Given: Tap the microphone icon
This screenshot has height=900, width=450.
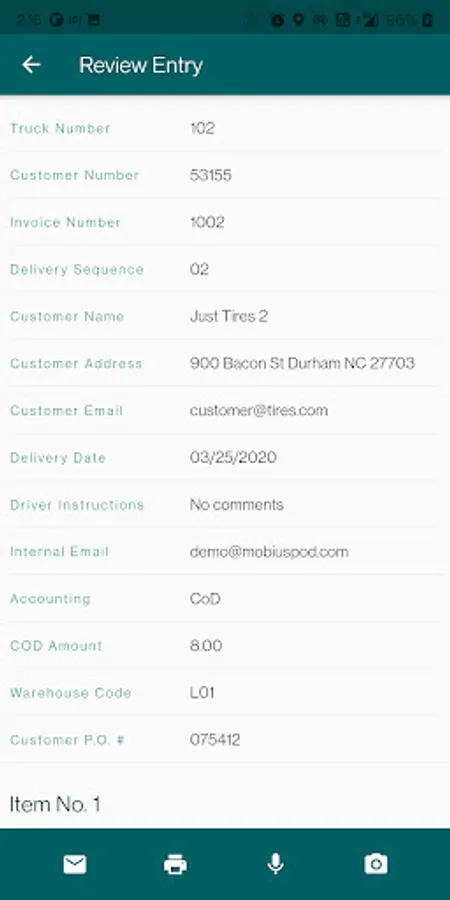Looking at the screenshot, I should (x=276, y=864).
